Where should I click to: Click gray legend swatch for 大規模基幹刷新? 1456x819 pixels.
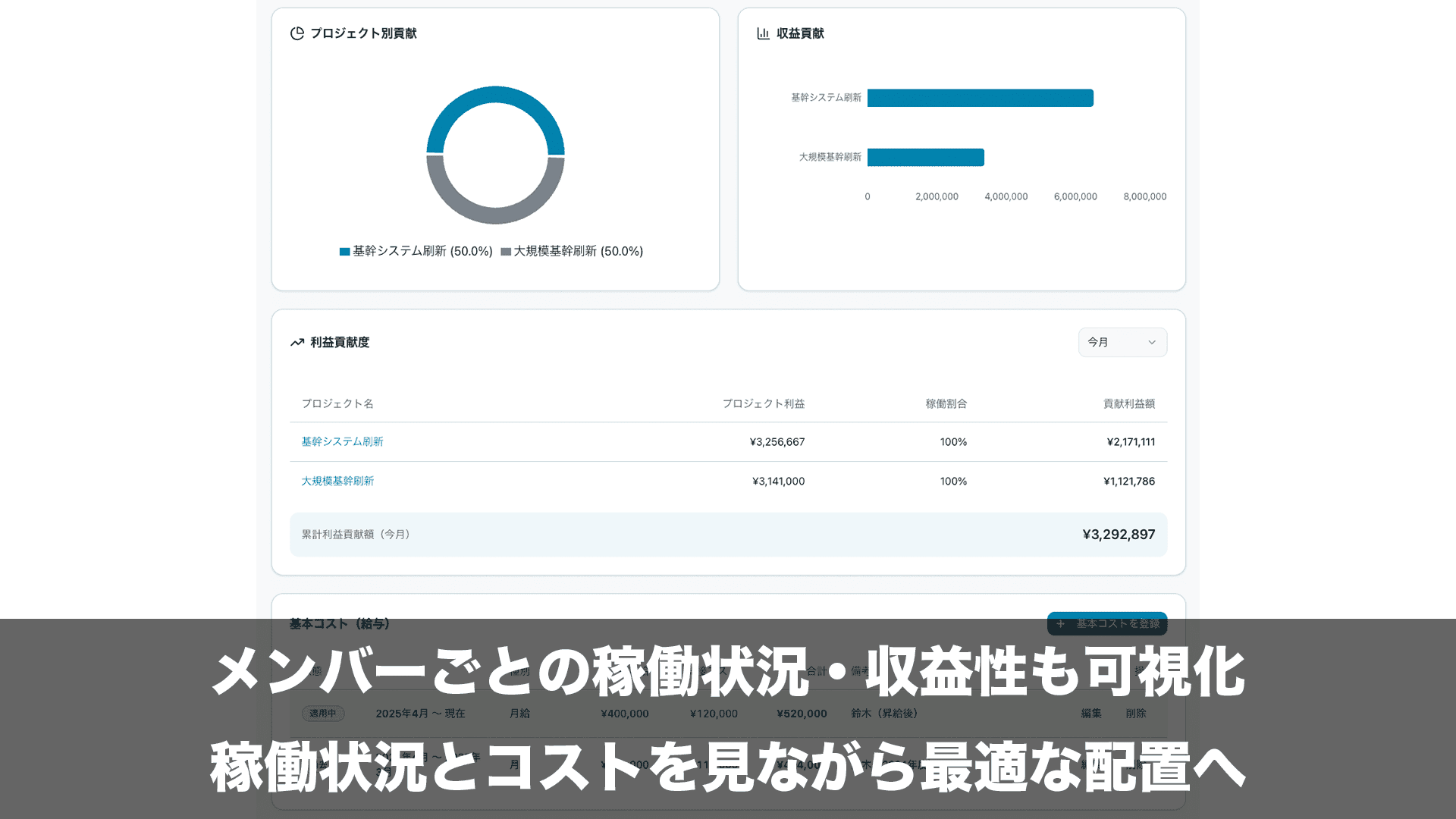(506, 252)
